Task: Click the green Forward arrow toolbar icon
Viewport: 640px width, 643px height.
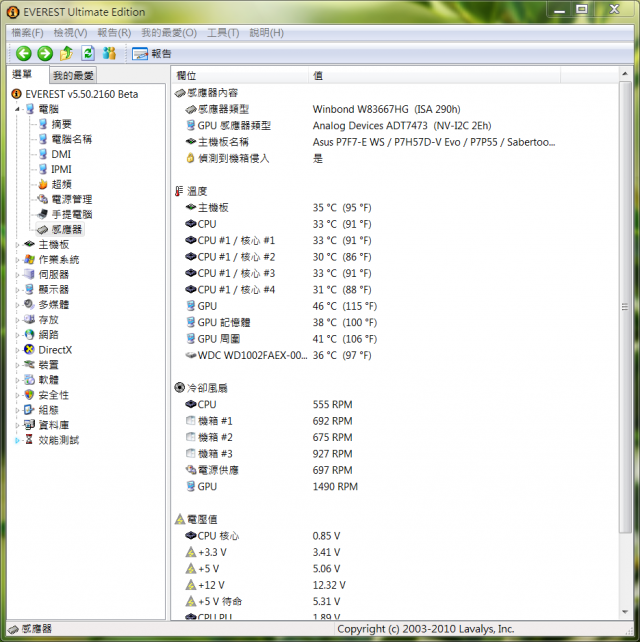Action: click(45, 53)
